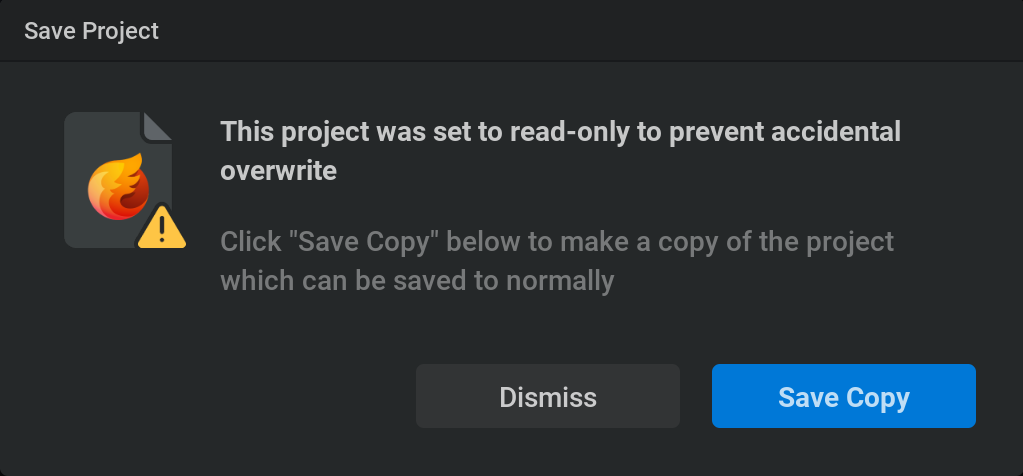The image size is (1023, 476).
Task: Click the "Save Project" dialog title text
Action: pyautogui.click(x=91, y=31)
